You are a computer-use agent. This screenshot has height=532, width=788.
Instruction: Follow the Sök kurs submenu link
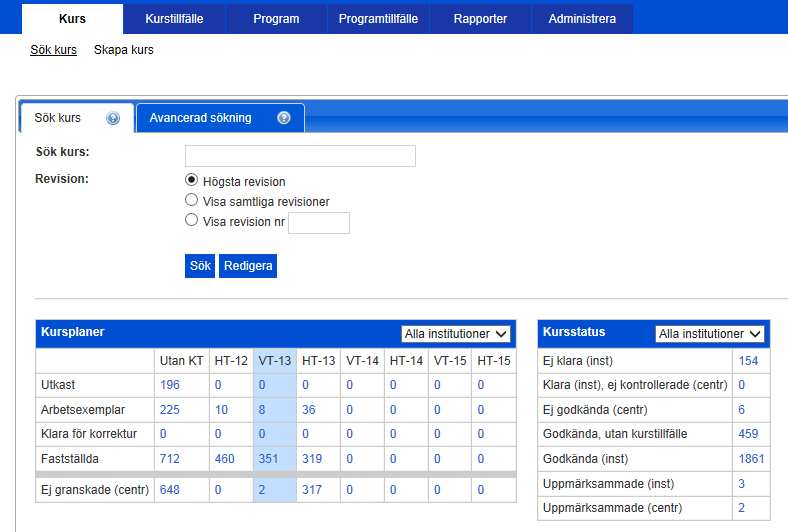(53, 50)
